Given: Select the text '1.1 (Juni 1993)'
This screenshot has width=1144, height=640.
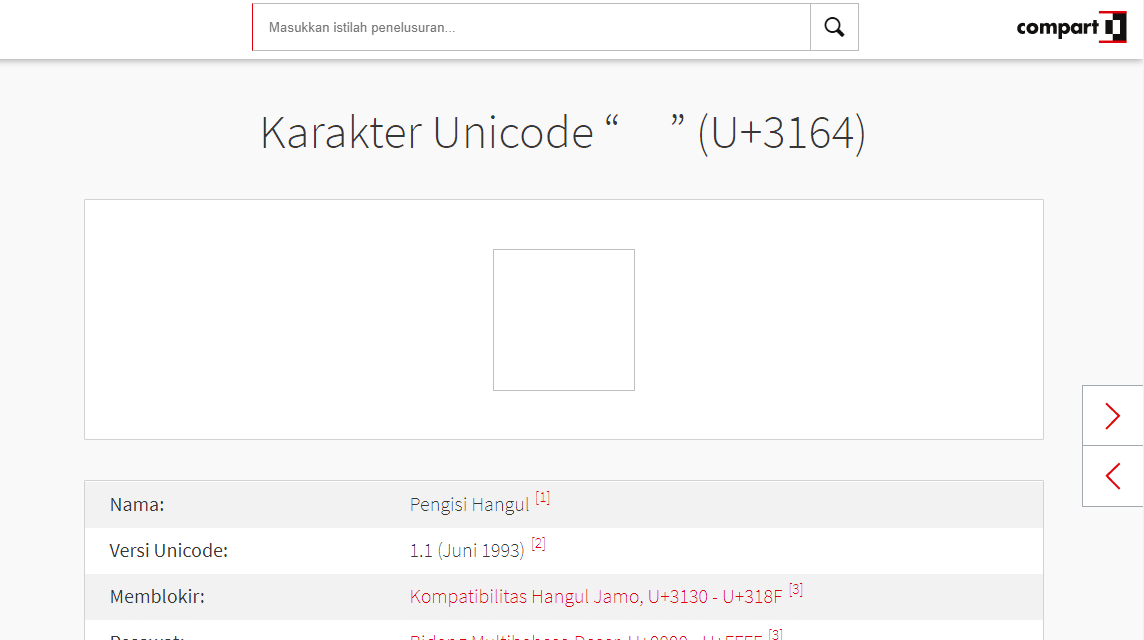Looking at the screenshot, I should tap(467, 550).
